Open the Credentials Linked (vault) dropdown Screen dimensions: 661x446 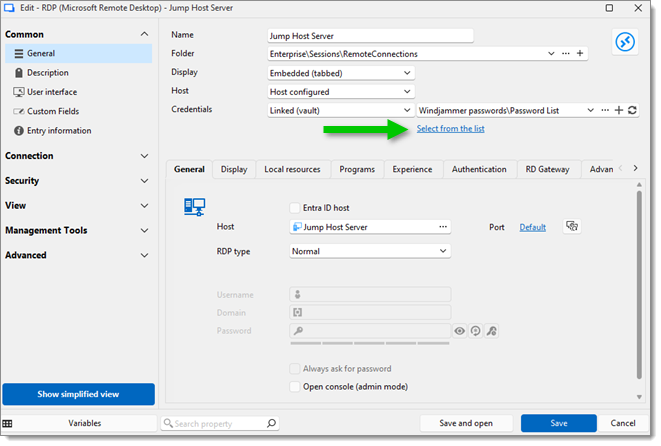[341, 110]
